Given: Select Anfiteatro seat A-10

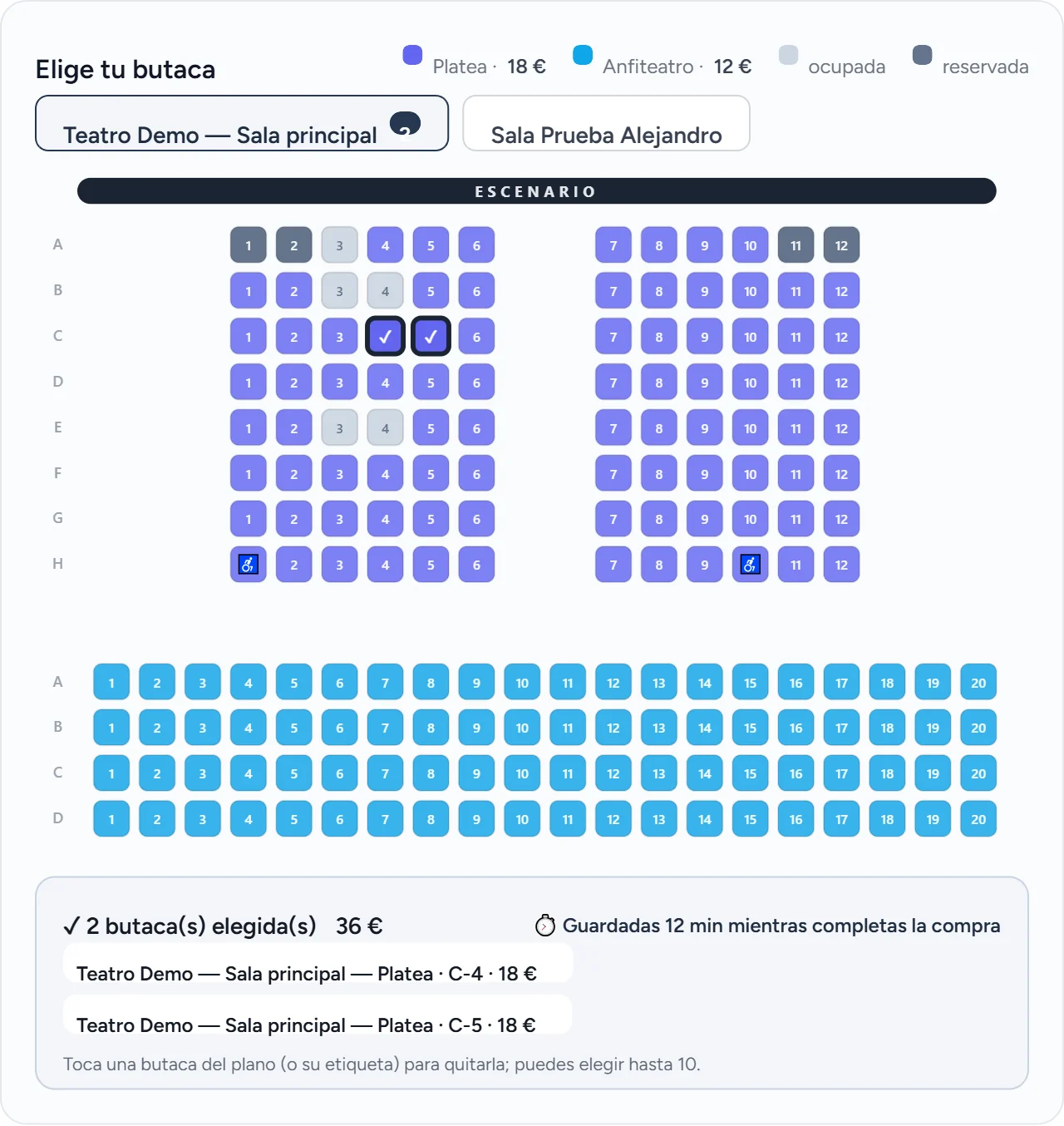Looking at the screenshot, I should 522,683.
